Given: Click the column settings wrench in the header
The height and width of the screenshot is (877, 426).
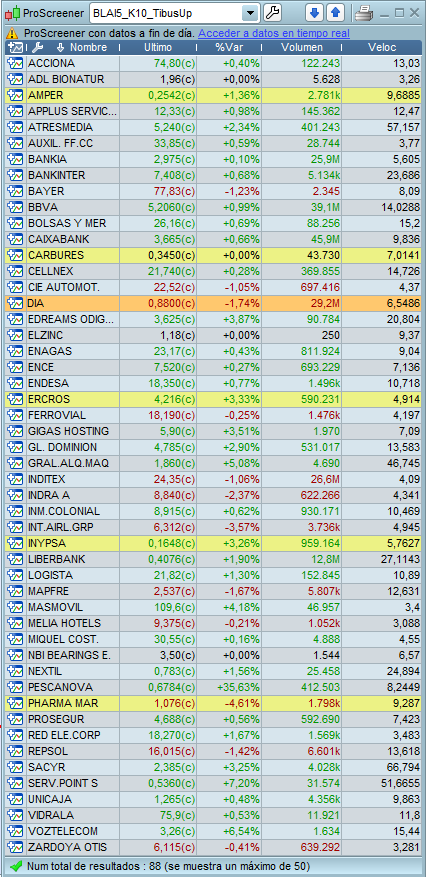Looking at the screenshot, I should click(x=38, y=48).
